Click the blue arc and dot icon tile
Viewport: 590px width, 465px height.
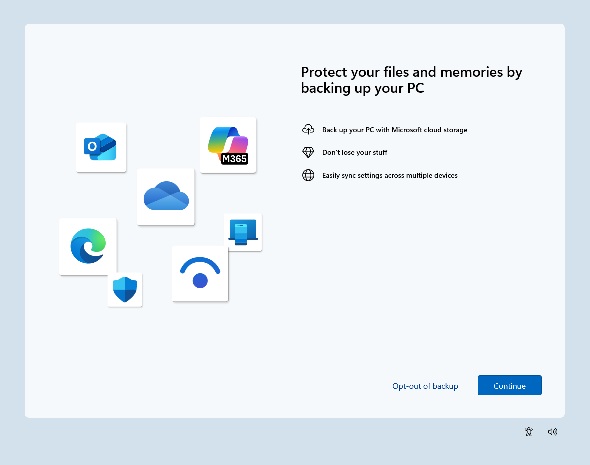pos(200,274)
